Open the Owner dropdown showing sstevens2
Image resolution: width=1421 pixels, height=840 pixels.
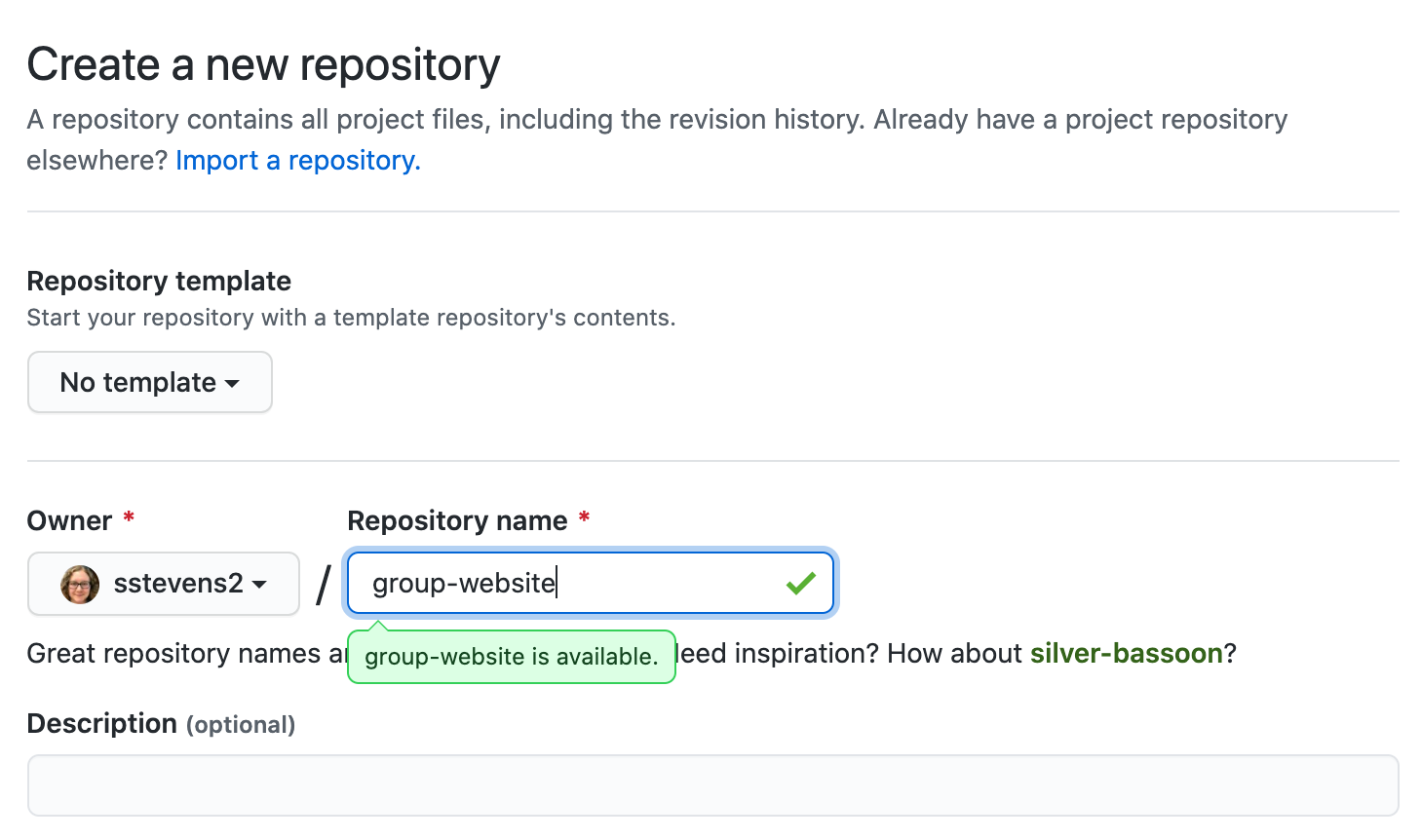163,584
